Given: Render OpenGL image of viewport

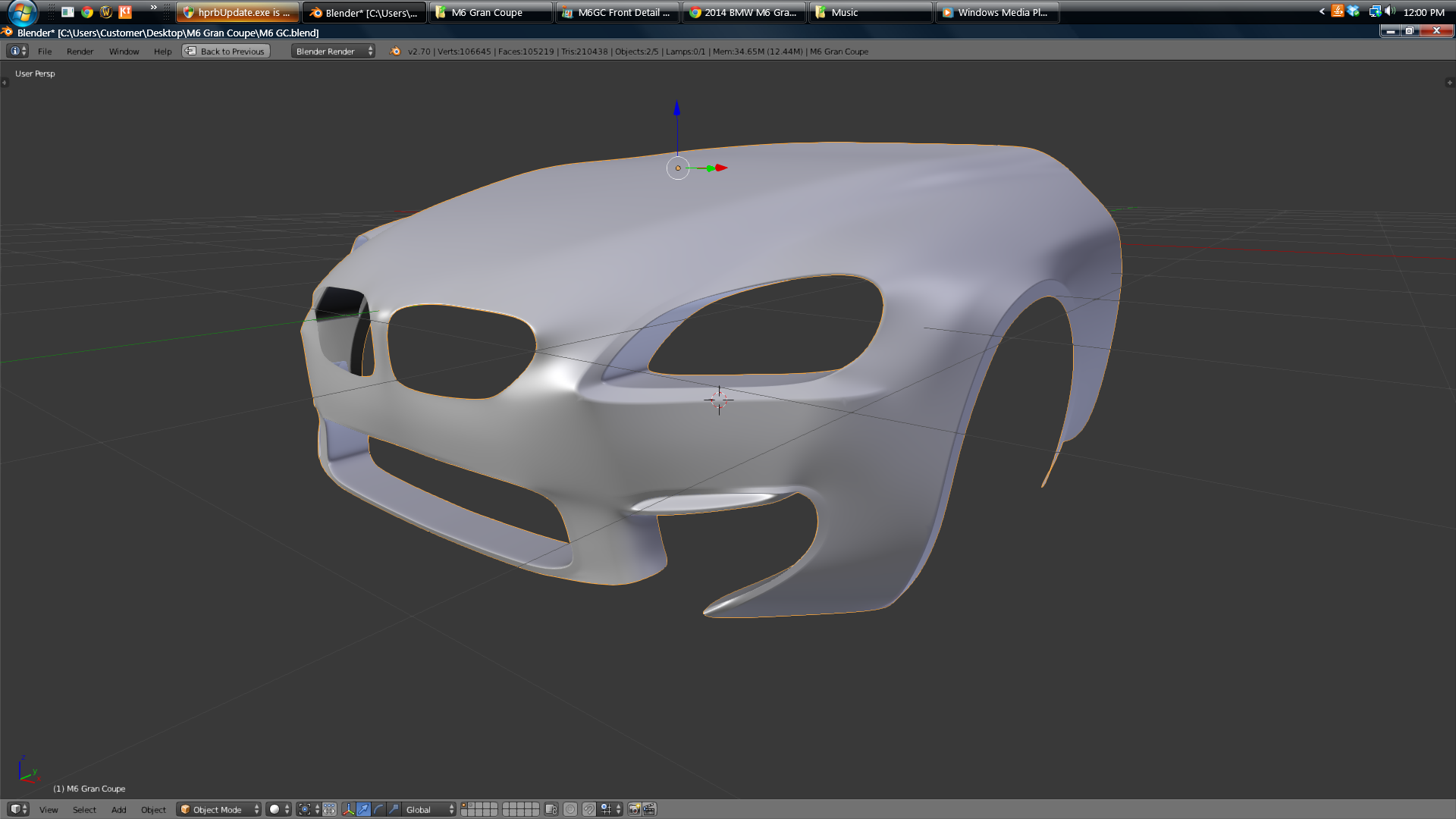Looking at the screenshot, I should point(635,809).
